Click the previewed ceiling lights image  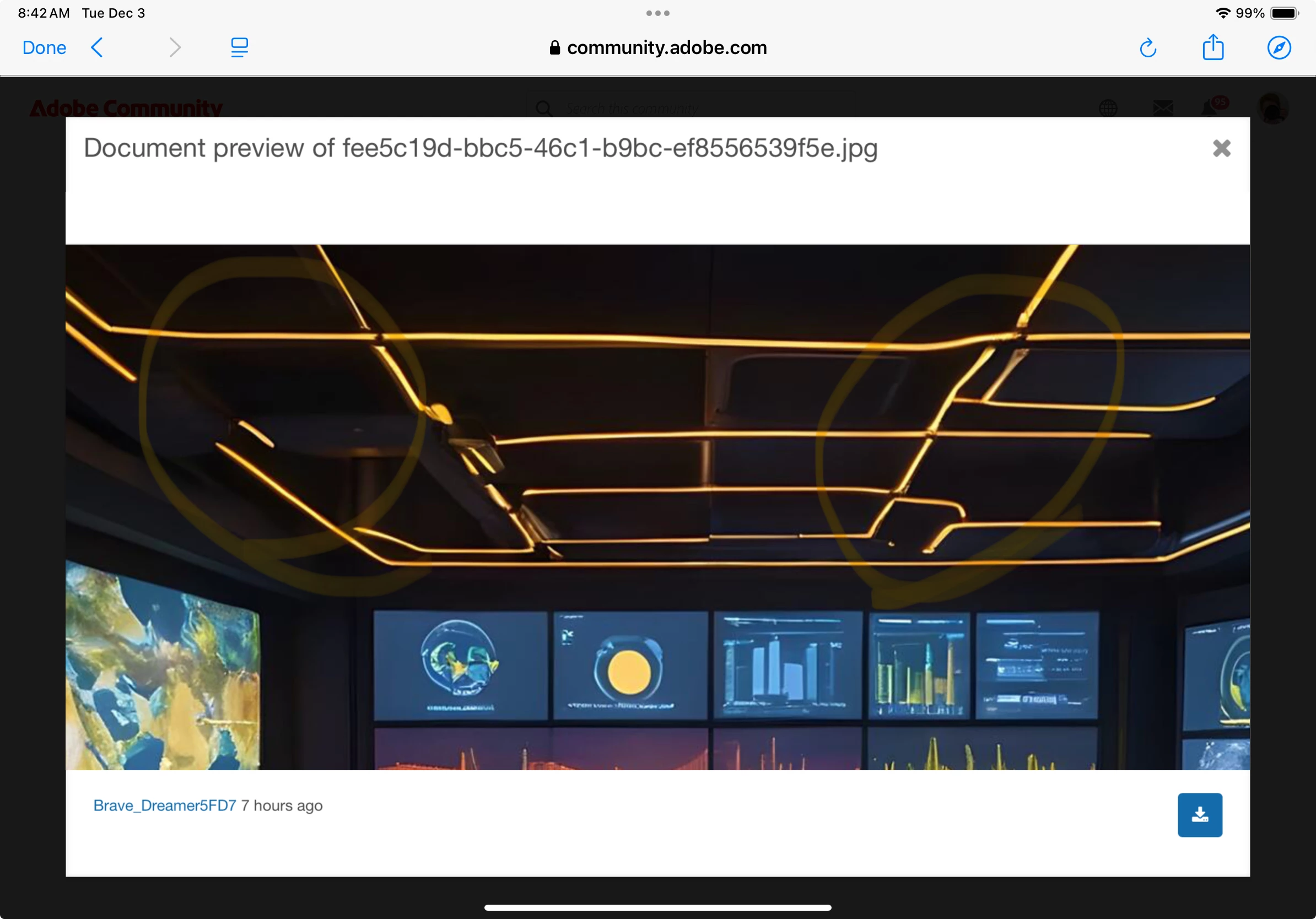657,506
